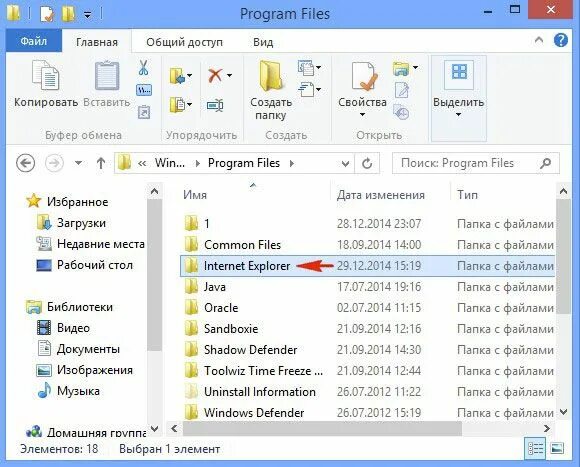Open the recent locations dropdown arrow
Viewport: 580px width, 467px height.
(78, 163)
